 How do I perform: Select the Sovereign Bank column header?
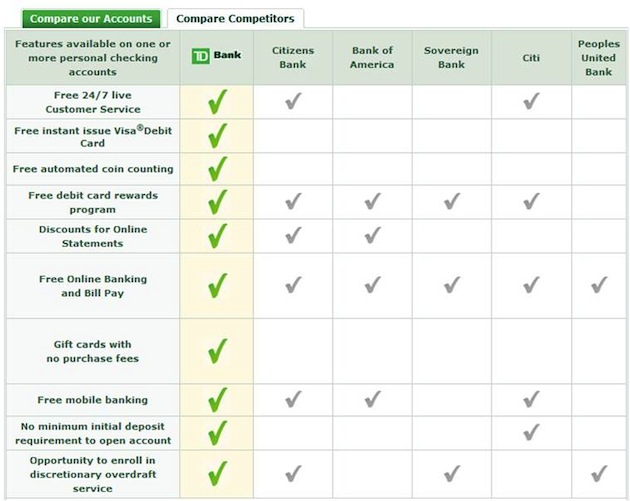[x=451, y=57]
